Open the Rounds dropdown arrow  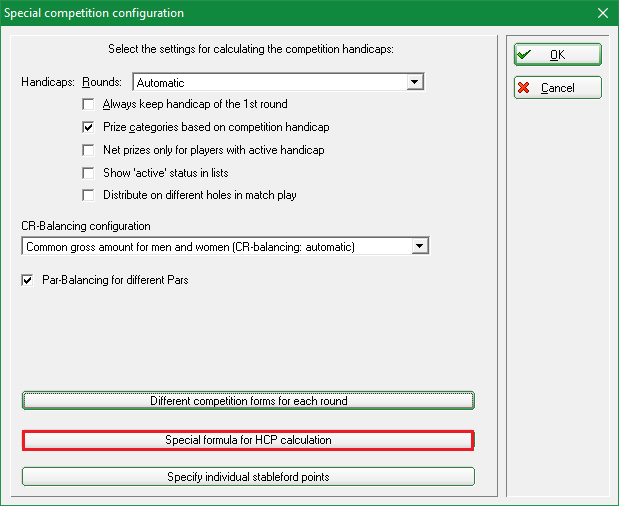(x=415, y=82)
